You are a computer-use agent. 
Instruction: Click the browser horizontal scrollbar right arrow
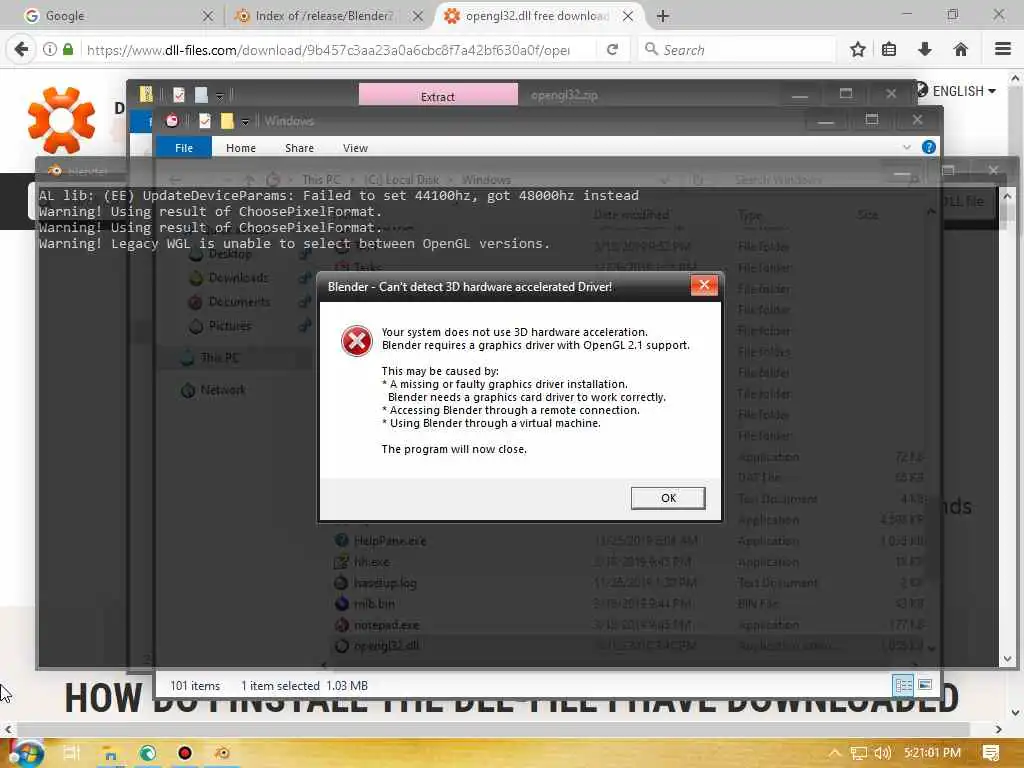[x=999, y=729]
